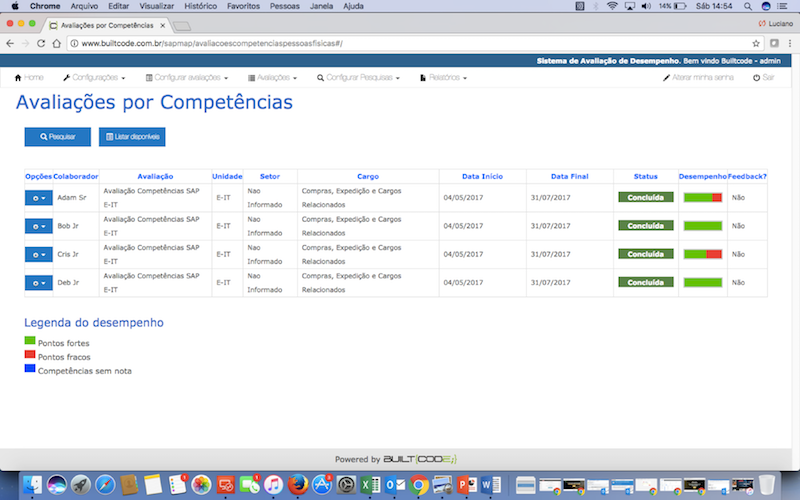Click the volume icon in menu bar
800x500 pixels.
646,6
